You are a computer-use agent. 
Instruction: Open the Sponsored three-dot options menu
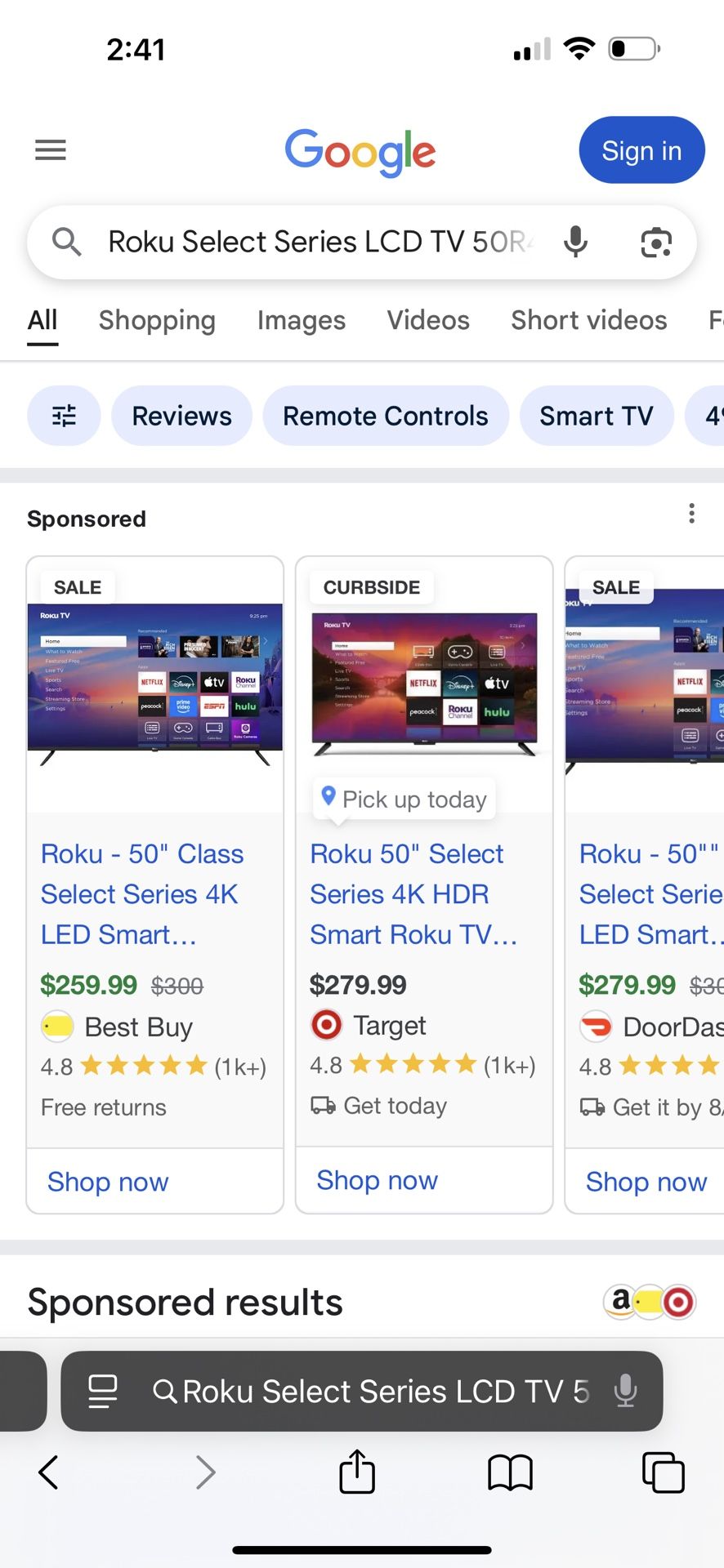point(691,514)
